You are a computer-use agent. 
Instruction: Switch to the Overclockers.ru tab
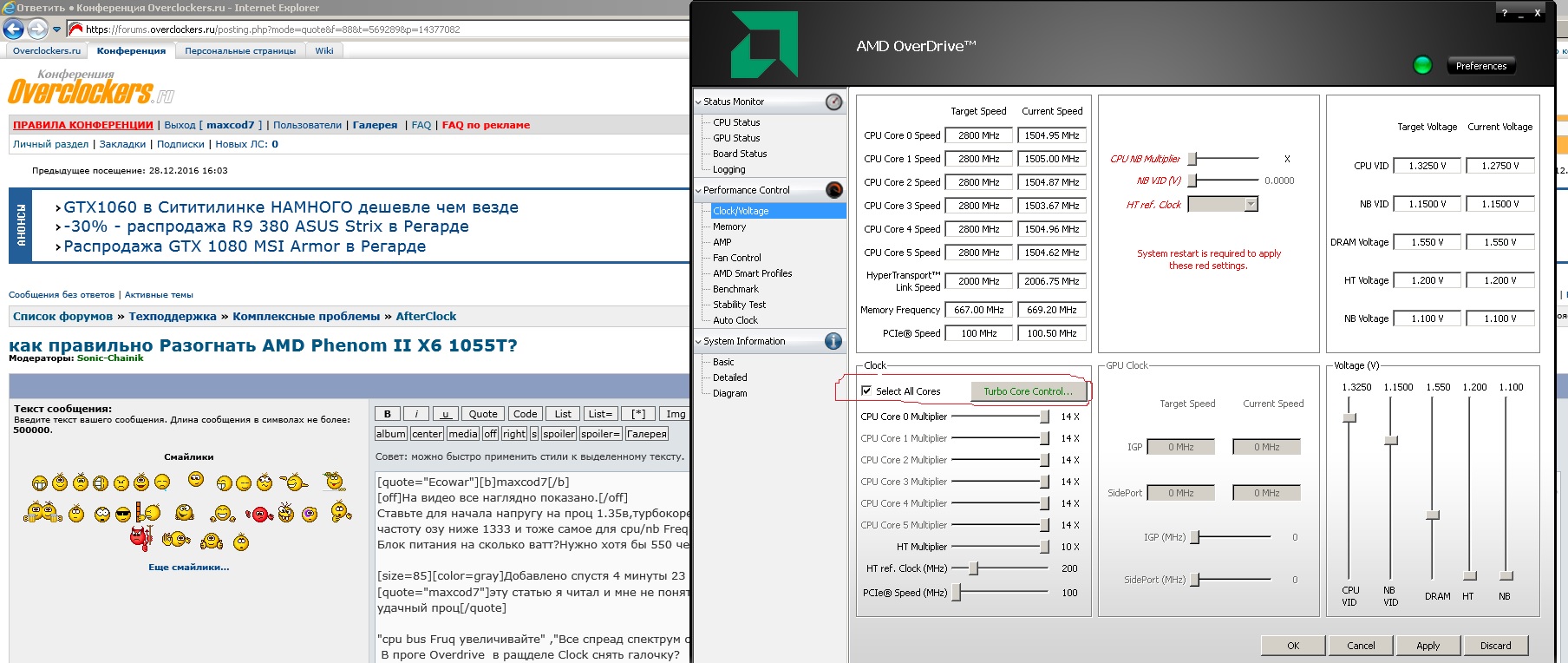tap(47, 50)
